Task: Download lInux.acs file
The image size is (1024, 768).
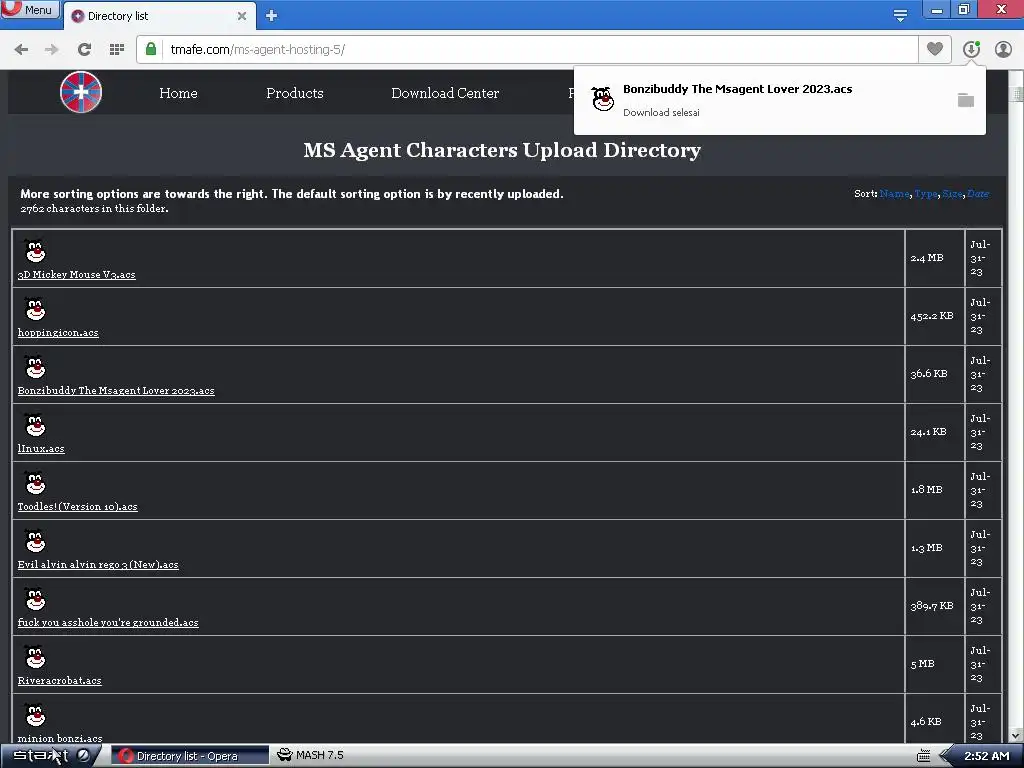Action: [41, 449]
